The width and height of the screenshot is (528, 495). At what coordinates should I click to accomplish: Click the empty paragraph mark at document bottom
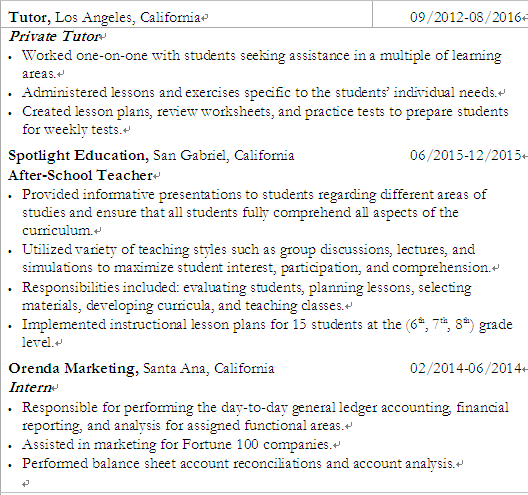(26, 484)
